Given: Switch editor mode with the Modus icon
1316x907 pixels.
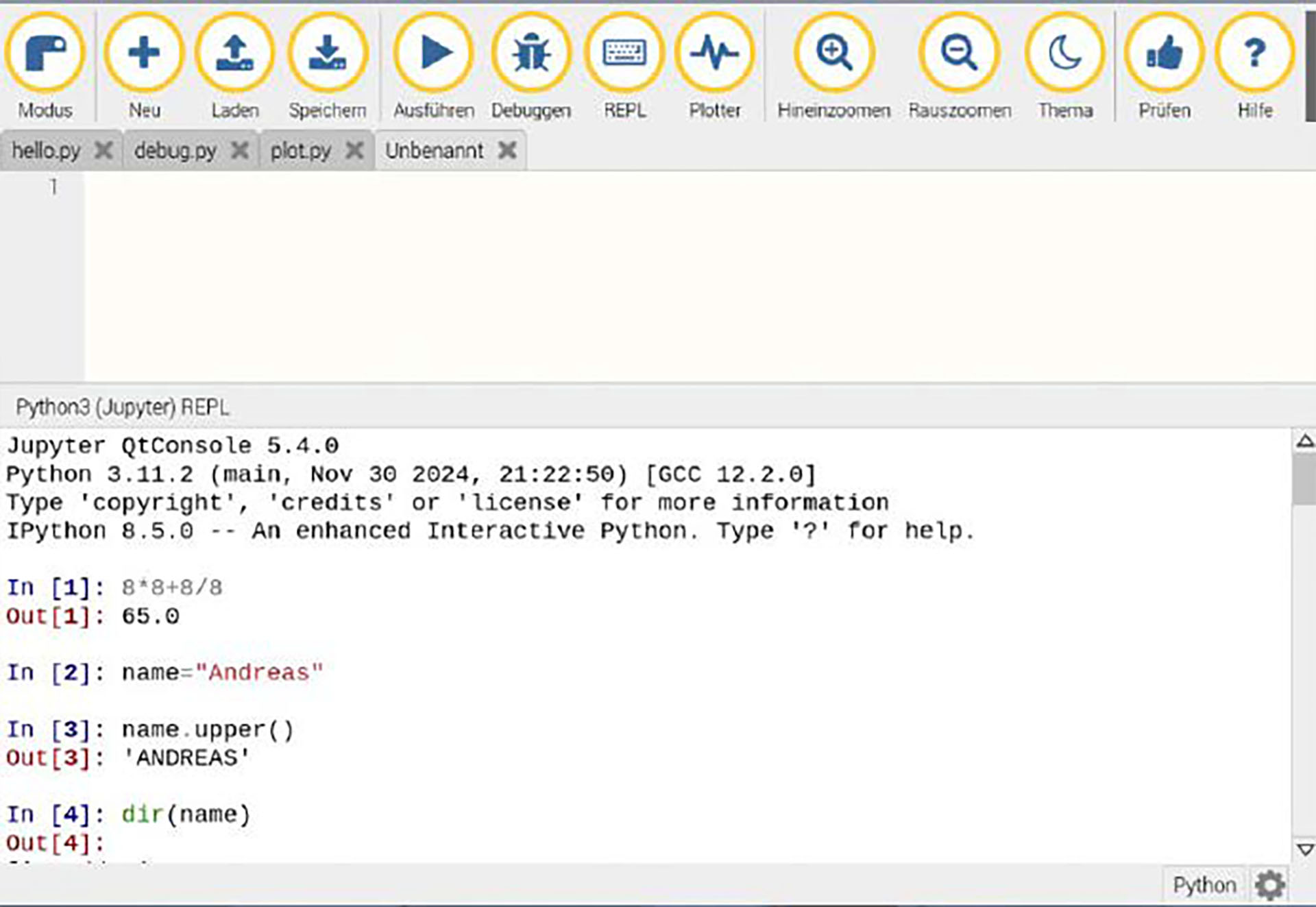Looking at the screenshot, I should 45,51.
